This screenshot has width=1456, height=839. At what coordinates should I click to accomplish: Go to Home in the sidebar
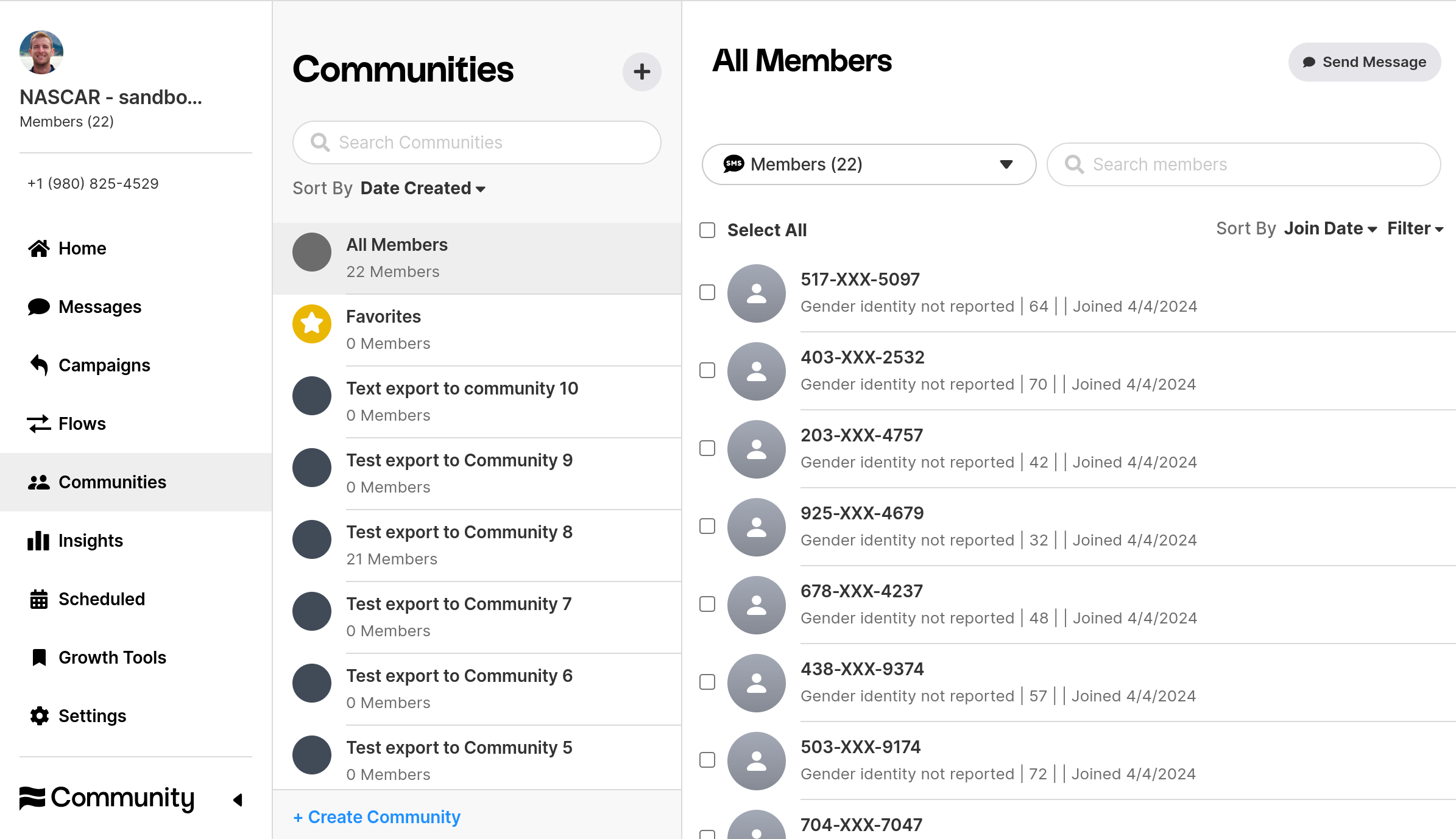(x=136, y=248)
